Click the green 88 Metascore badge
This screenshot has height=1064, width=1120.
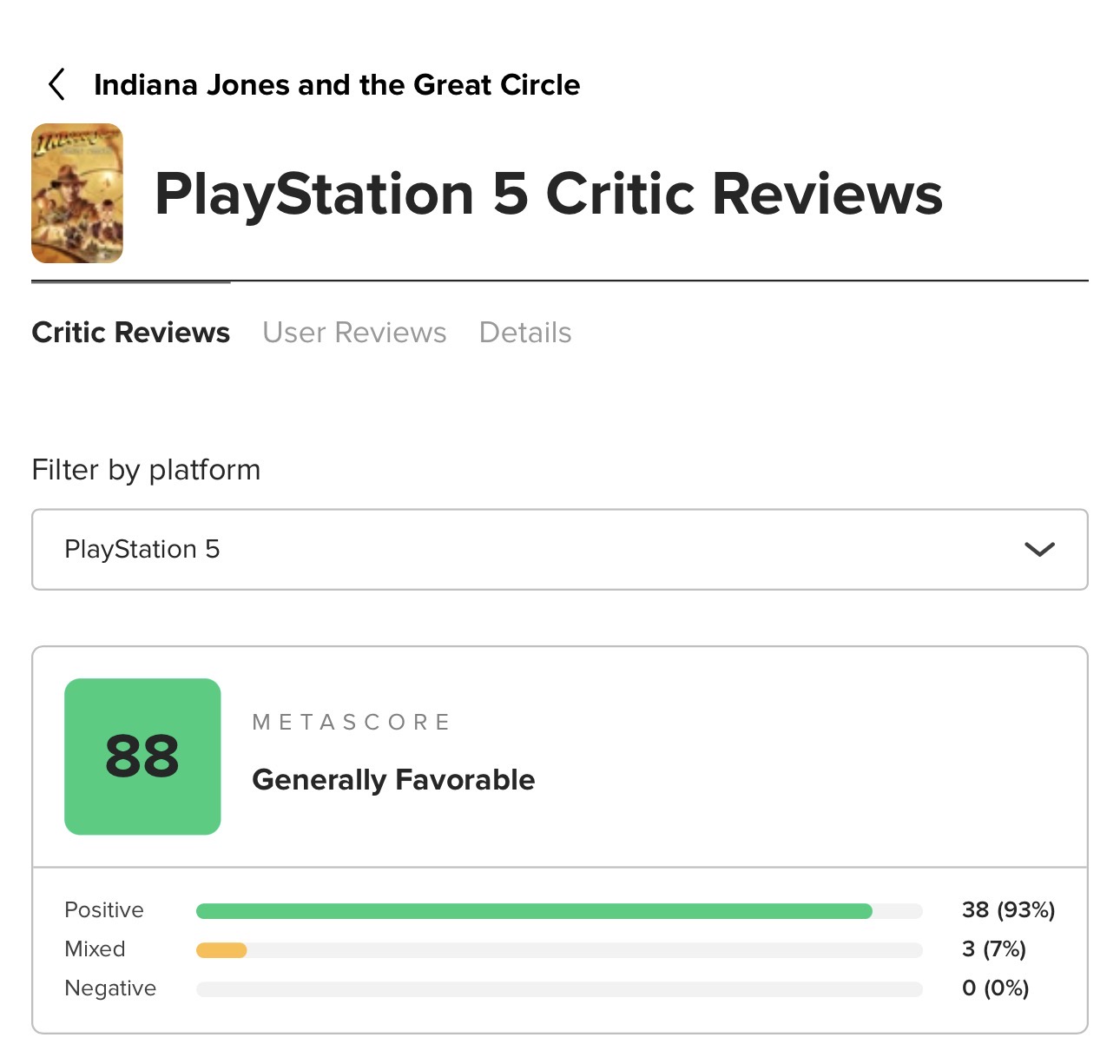tap(142, 757)
